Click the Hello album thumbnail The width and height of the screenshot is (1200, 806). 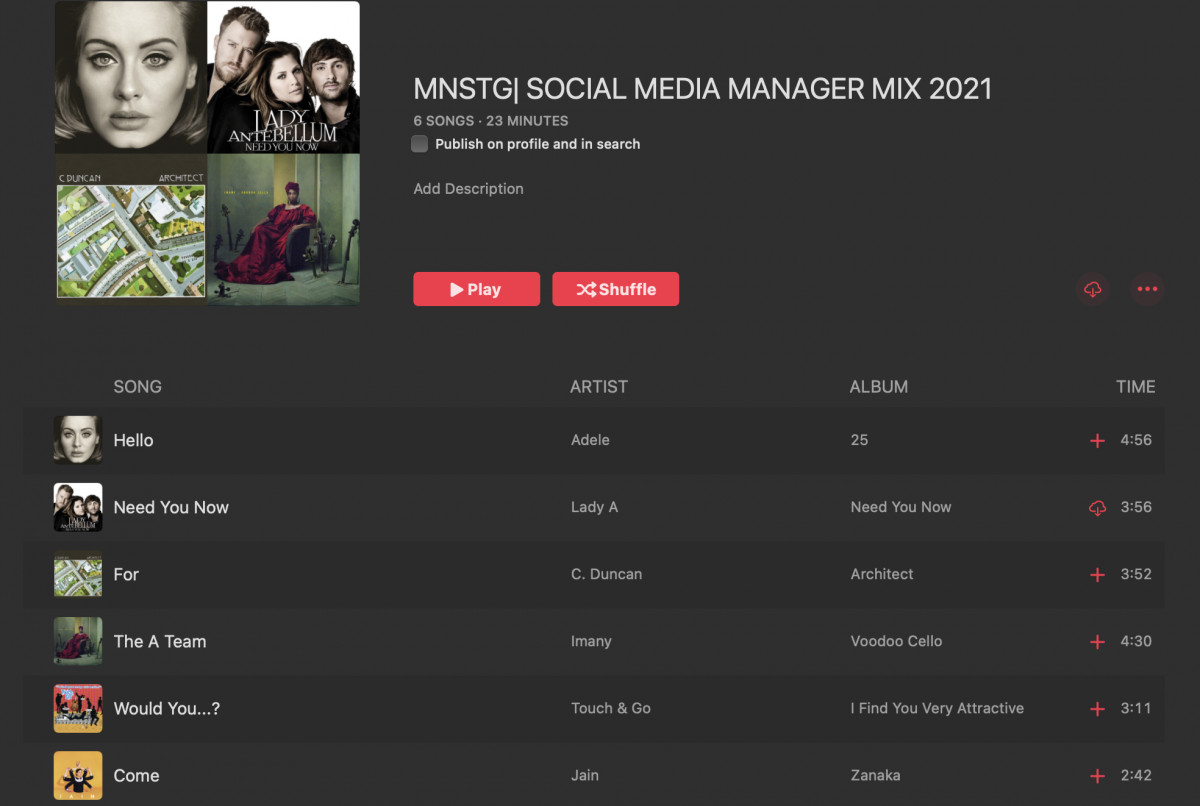click(x=78, y=440)
